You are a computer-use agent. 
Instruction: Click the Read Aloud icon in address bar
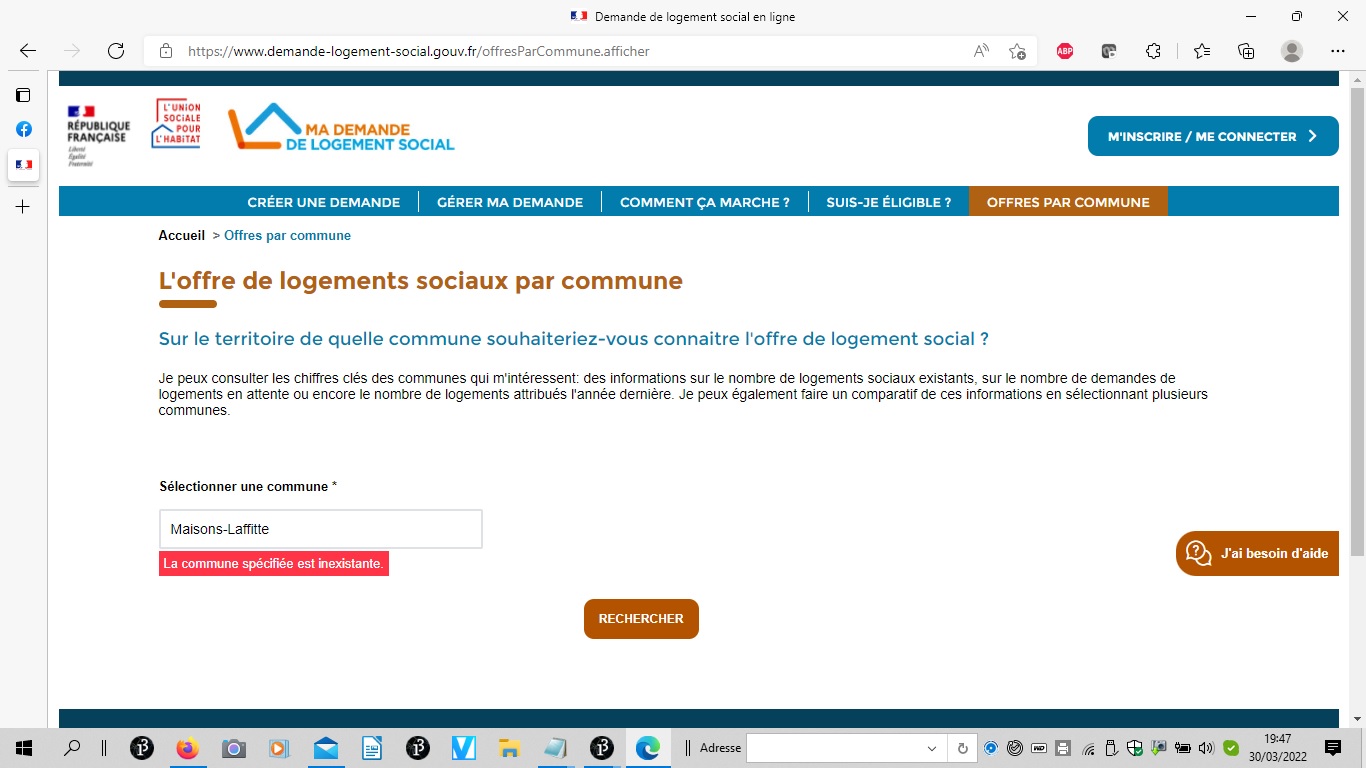pyautogui.click(x=982, y=51)
